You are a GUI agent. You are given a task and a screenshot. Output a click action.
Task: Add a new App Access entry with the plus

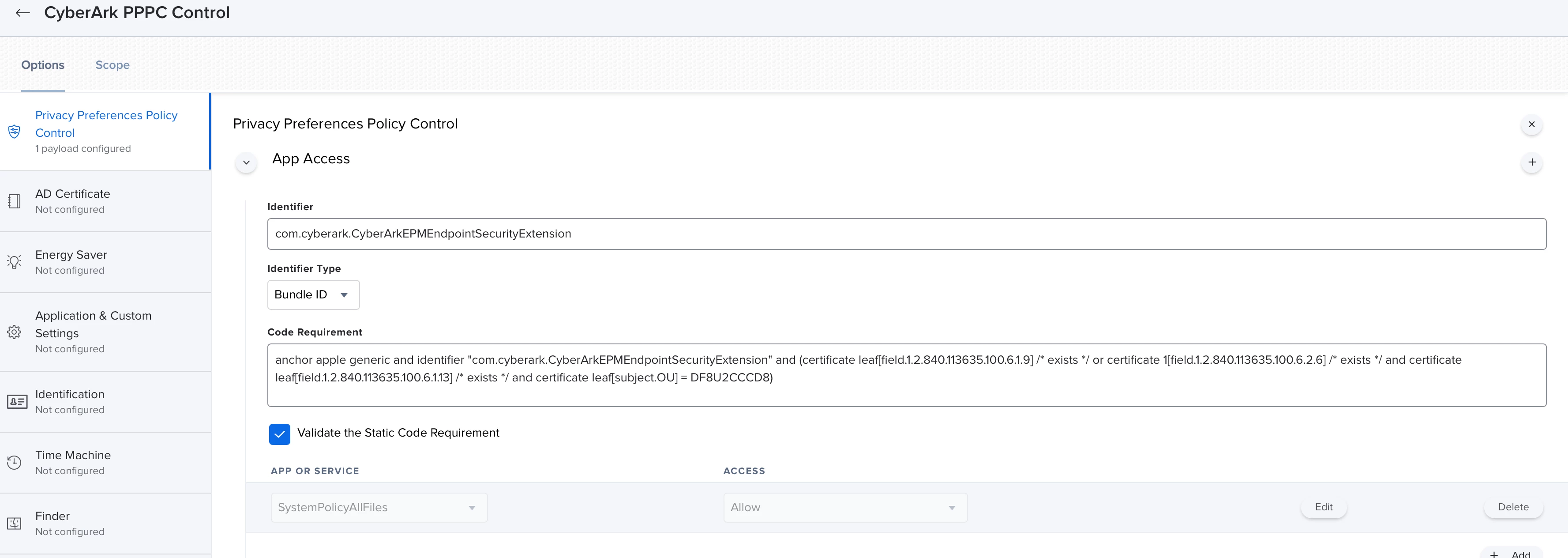1532,162
